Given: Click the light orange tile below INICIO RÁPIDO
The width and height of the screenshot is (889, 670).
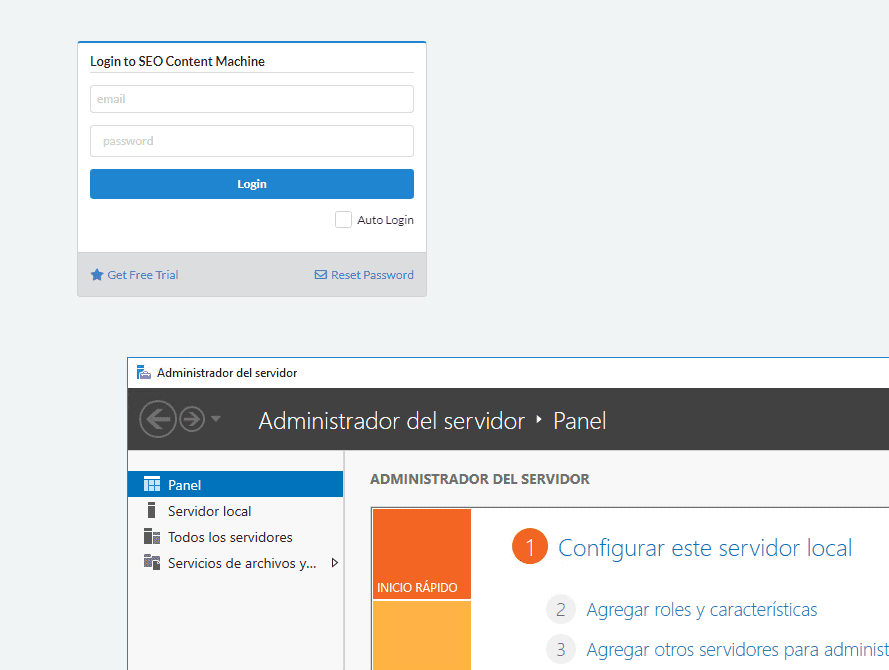Looking at the screenshot, I should click(x=422, y=635).
